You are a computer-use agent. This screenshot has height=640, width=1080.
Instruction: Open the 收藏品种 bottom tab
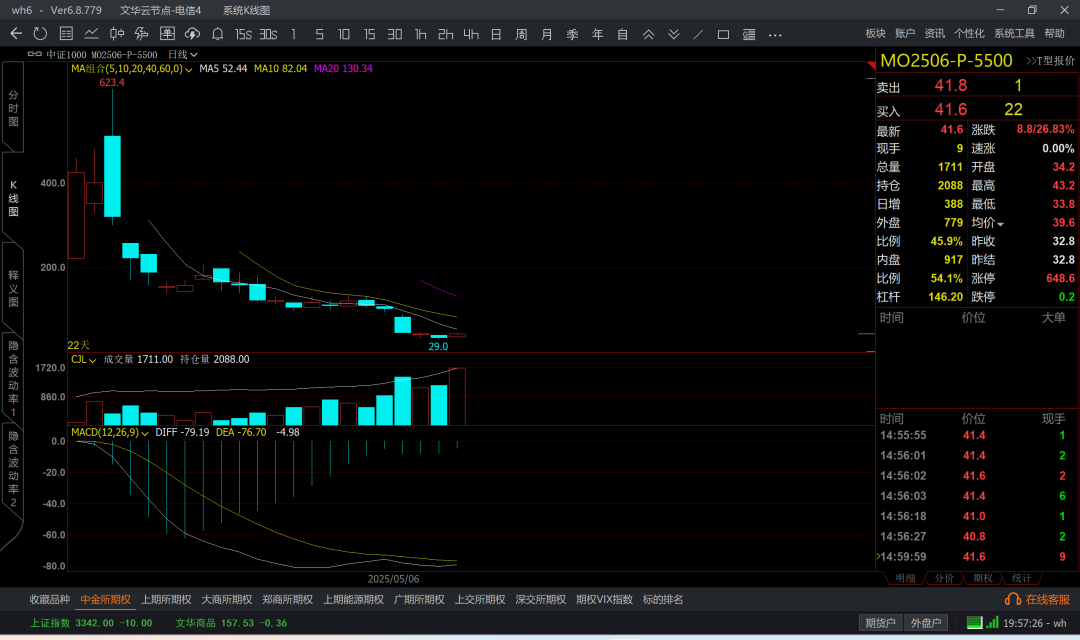pyautogui.click(x=50, y=599)
